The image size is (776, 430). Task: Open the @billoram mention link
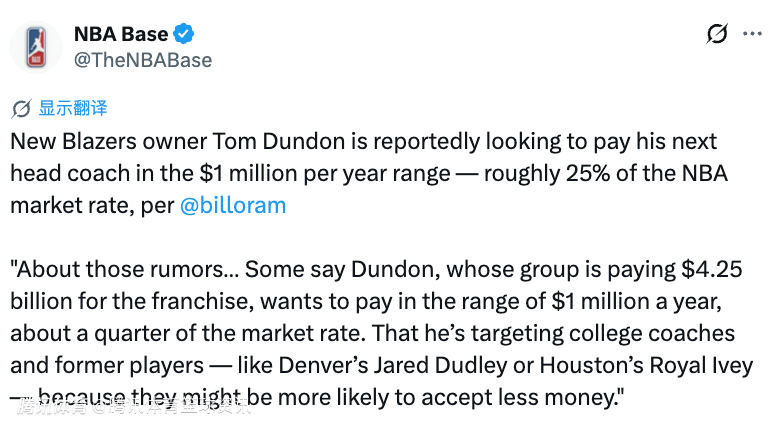click(232, 206)
